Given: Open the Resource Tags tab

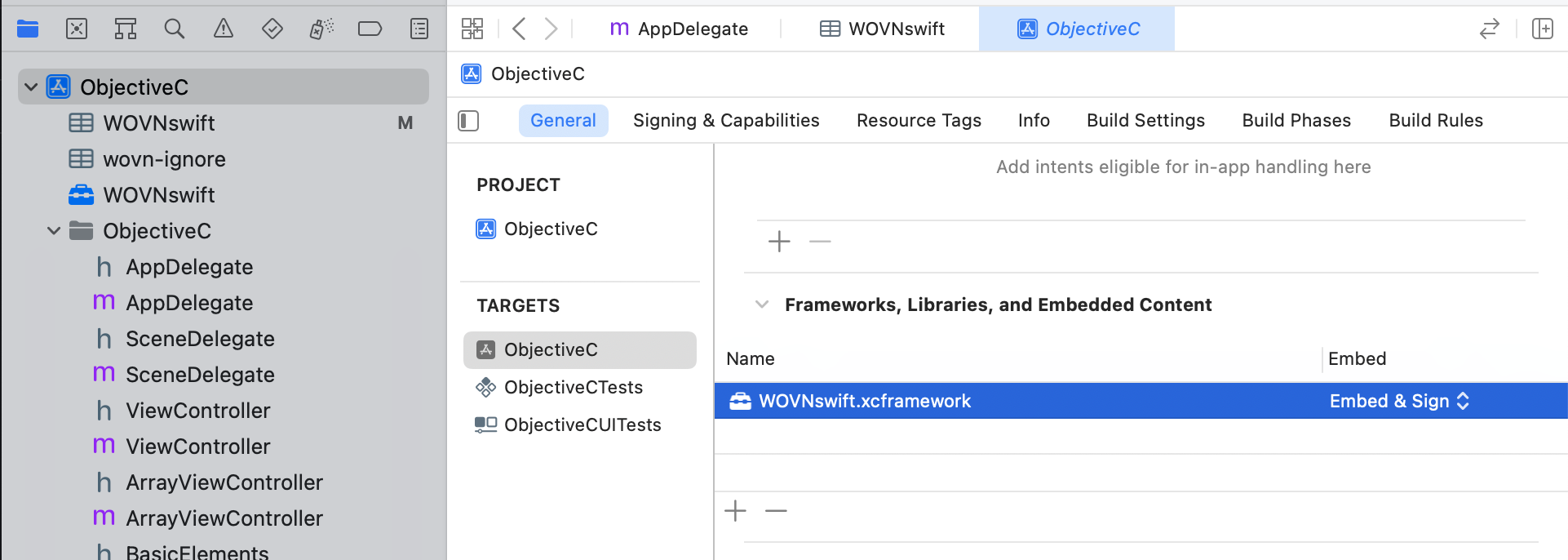Looking at the screenshot, I should point(919,121).
